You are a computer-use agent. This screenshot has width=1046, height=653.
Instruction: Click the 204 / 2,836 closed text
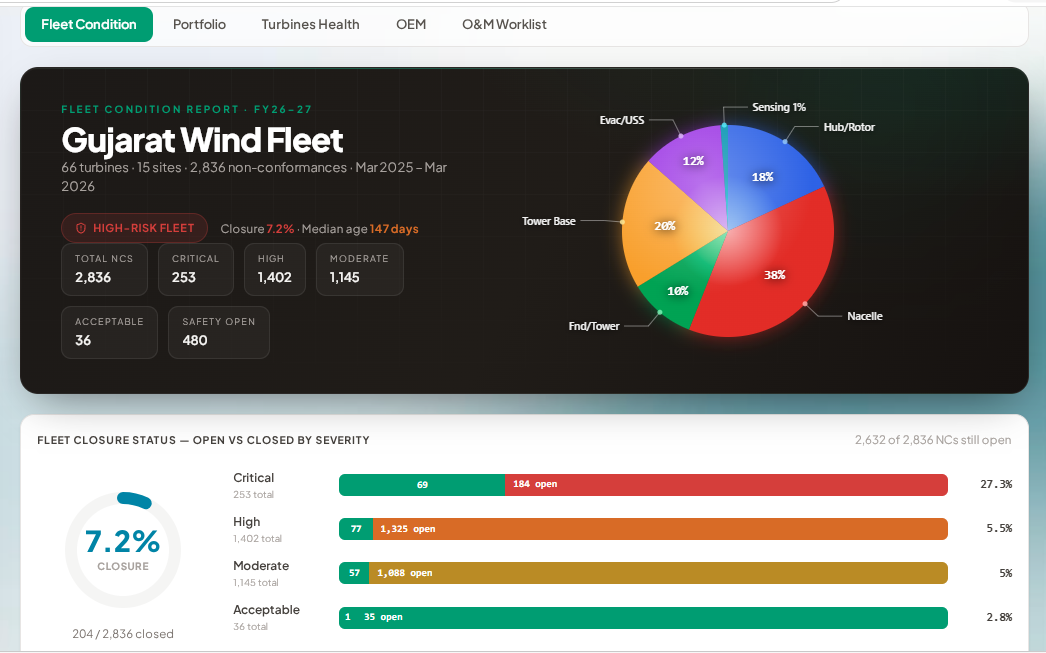pos(123,634)
